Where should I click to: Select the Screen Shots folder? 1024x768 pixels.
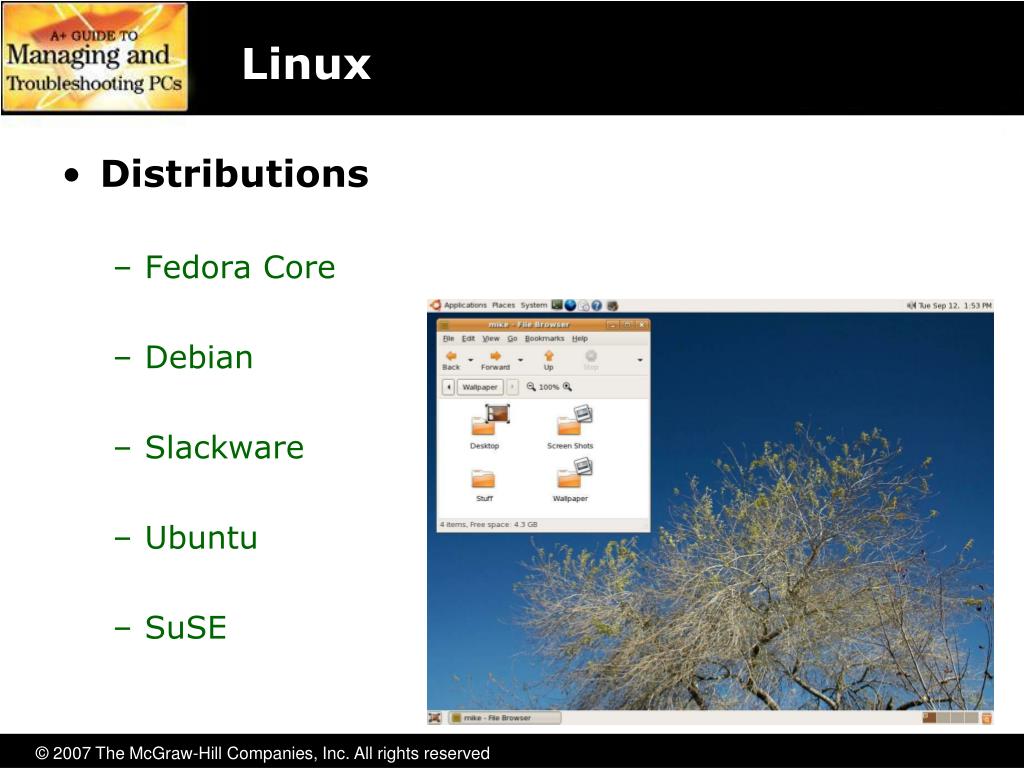point(570,427)
